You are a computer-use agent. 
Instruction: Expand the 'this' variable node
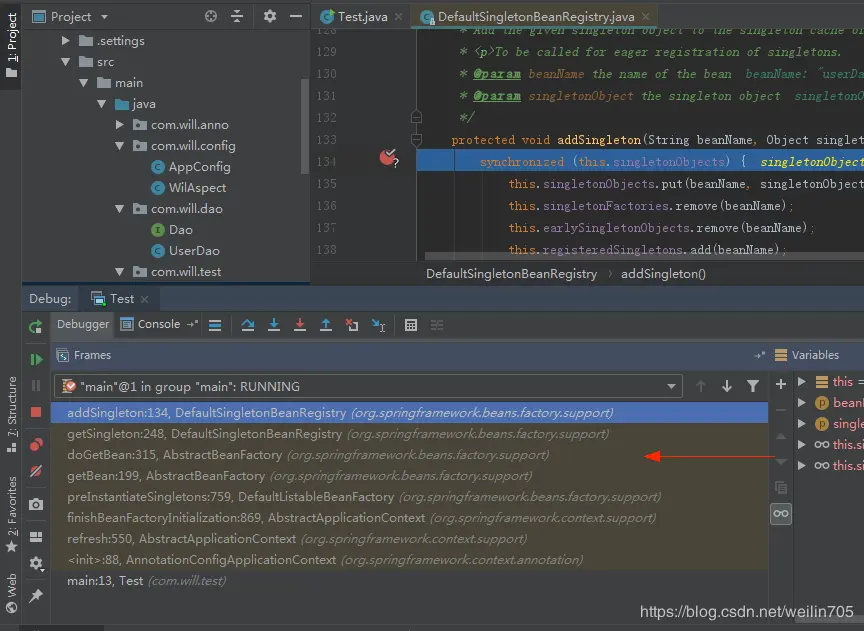pyautogui.click(x=802, y=381)
